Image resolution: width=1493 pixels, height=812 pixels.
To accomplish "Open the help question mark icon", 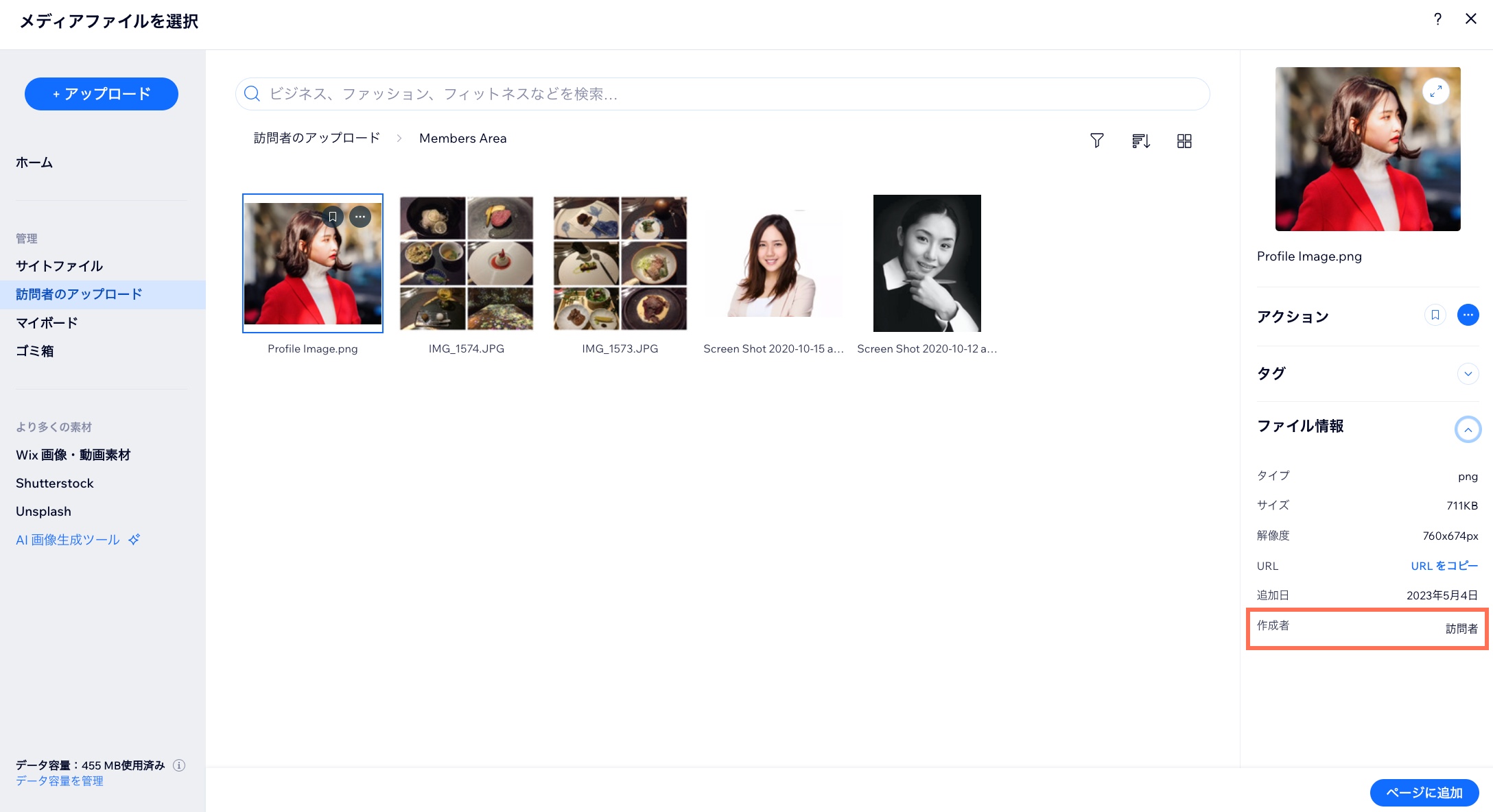I will click(1437, 19).
